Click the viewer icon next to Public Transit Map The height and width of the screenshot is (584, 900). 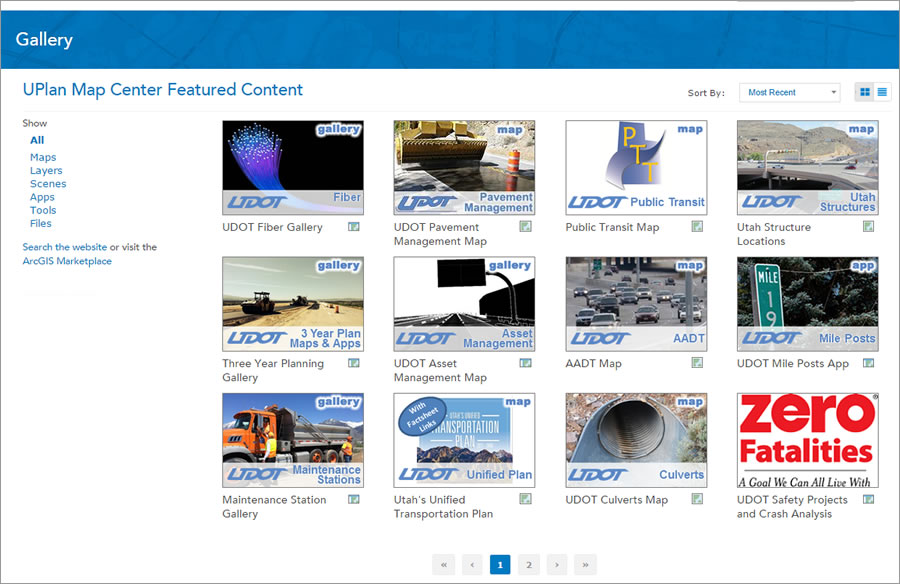pyautogui.click(x=696, y=227)
